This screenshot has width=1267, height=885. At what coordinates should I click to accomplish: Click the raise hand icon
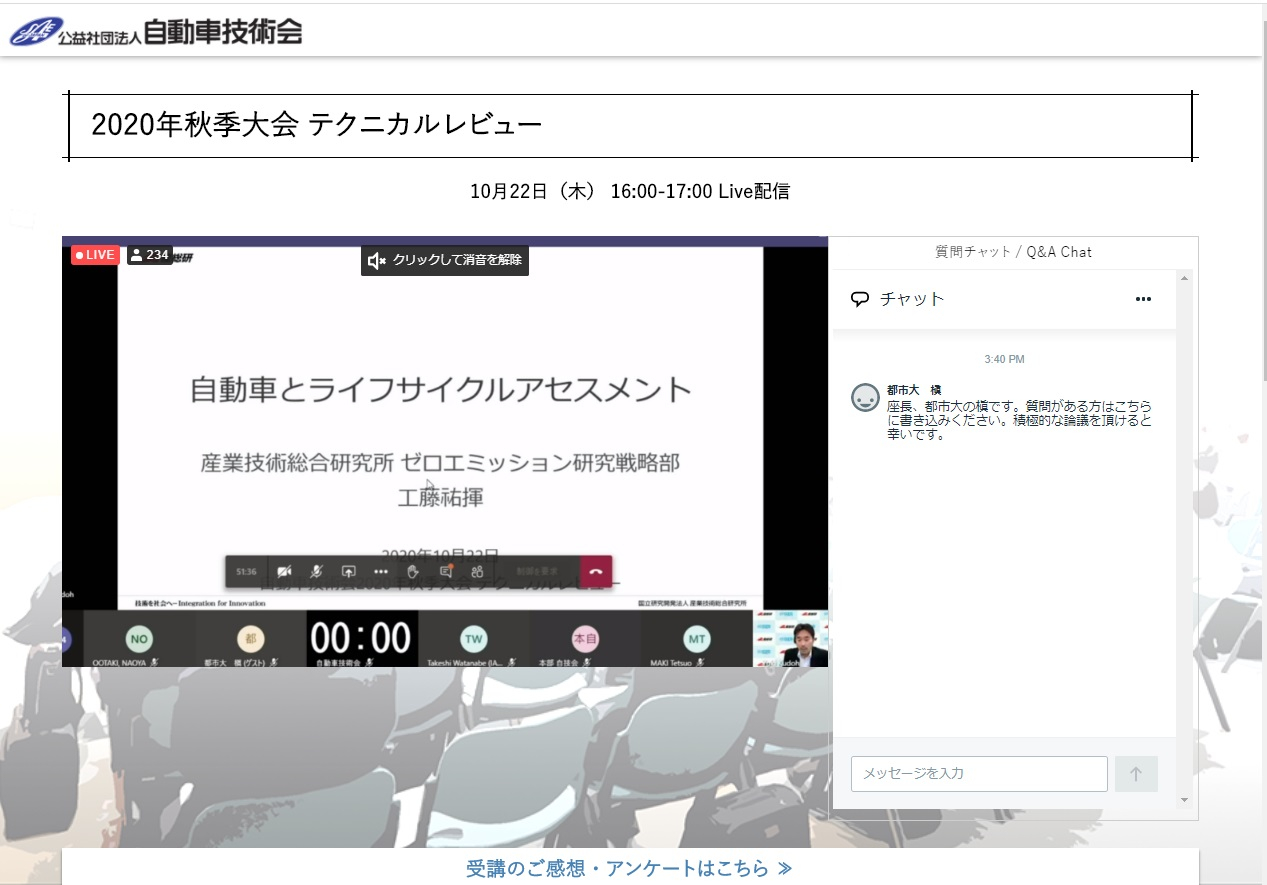pyautogui.click(x=412, y=571)
